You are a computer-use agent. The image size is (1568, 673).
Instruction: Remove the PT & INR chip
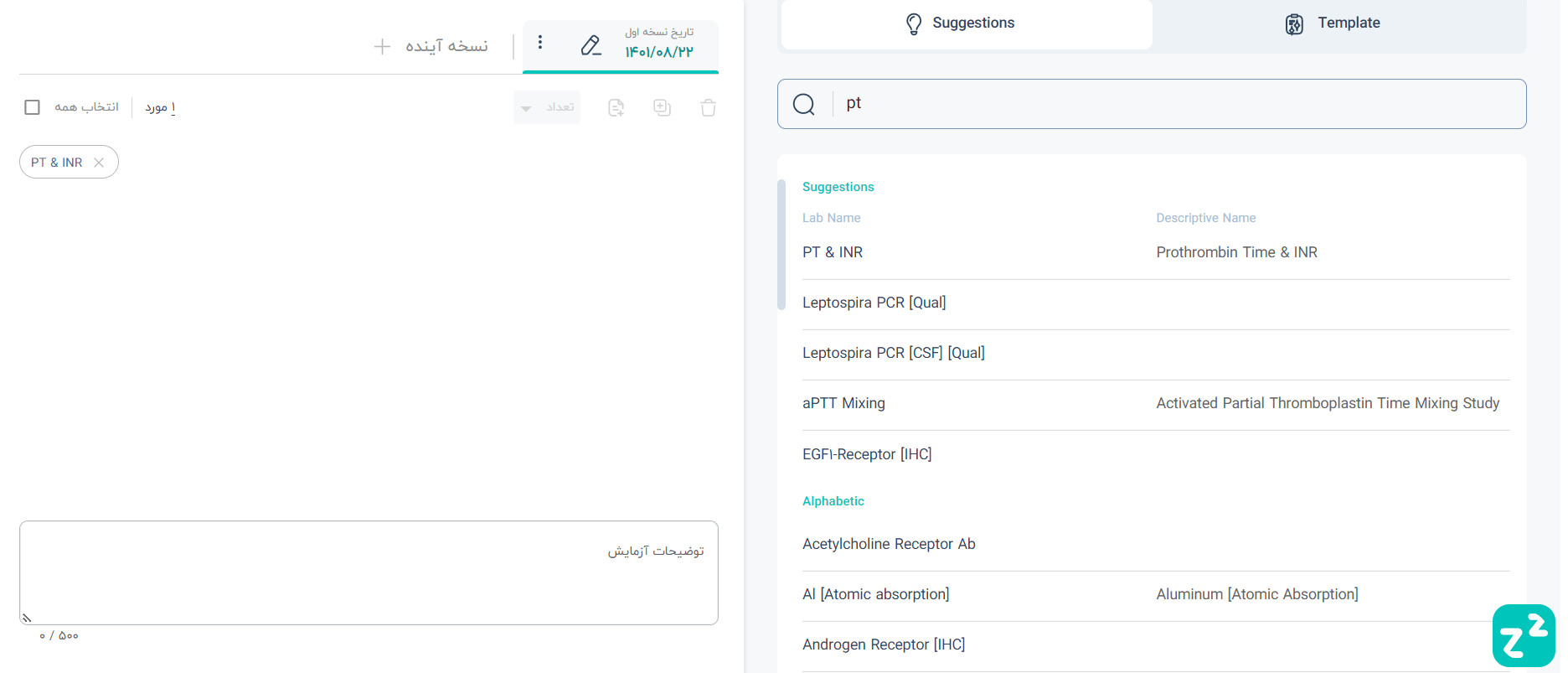pyautogui.click(x=99, y=163)
